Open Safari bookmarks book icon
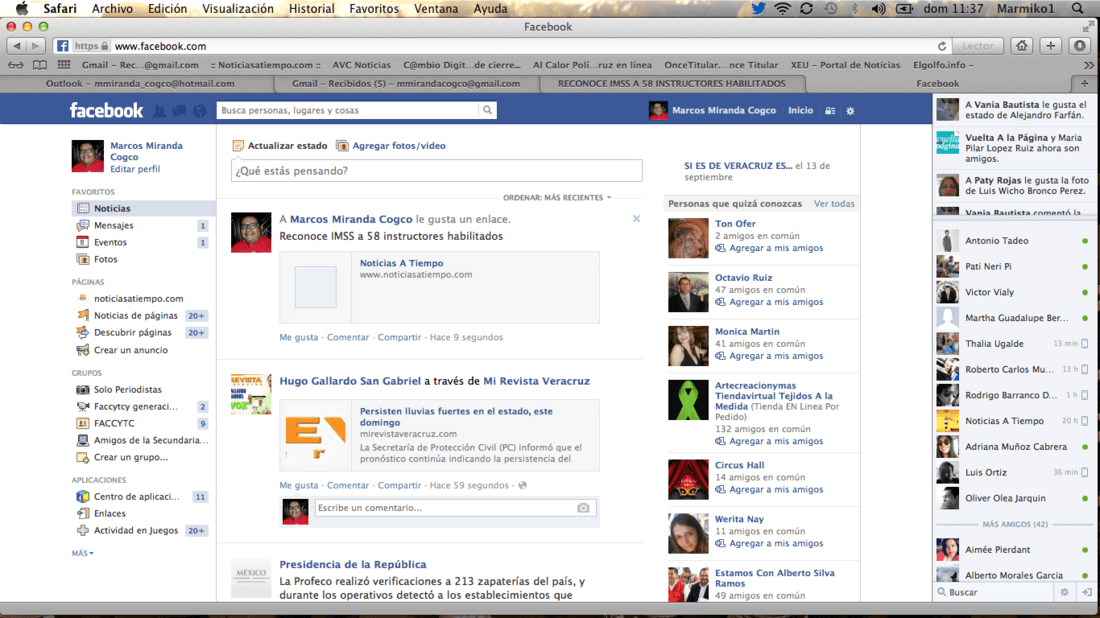 click(40, 65)
